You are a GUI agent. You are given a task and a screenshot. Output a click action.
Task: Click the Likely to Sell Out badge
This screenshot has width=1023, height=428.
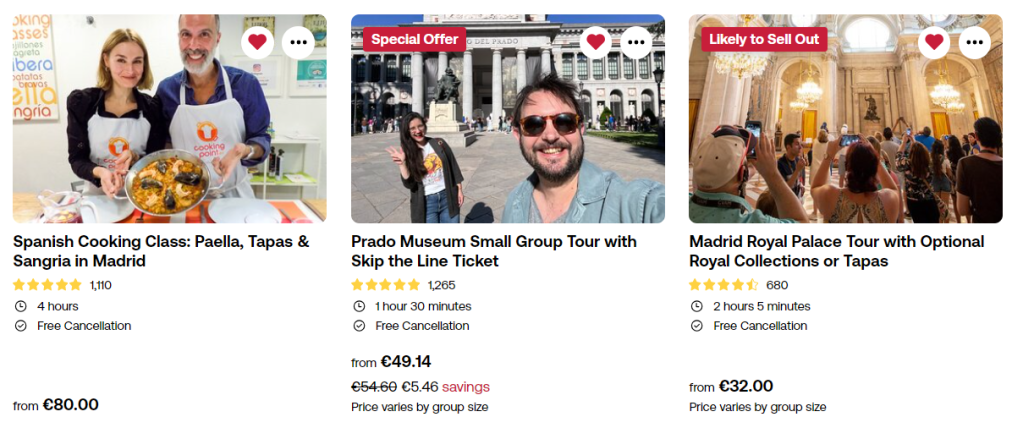click(x=764, y=39)
